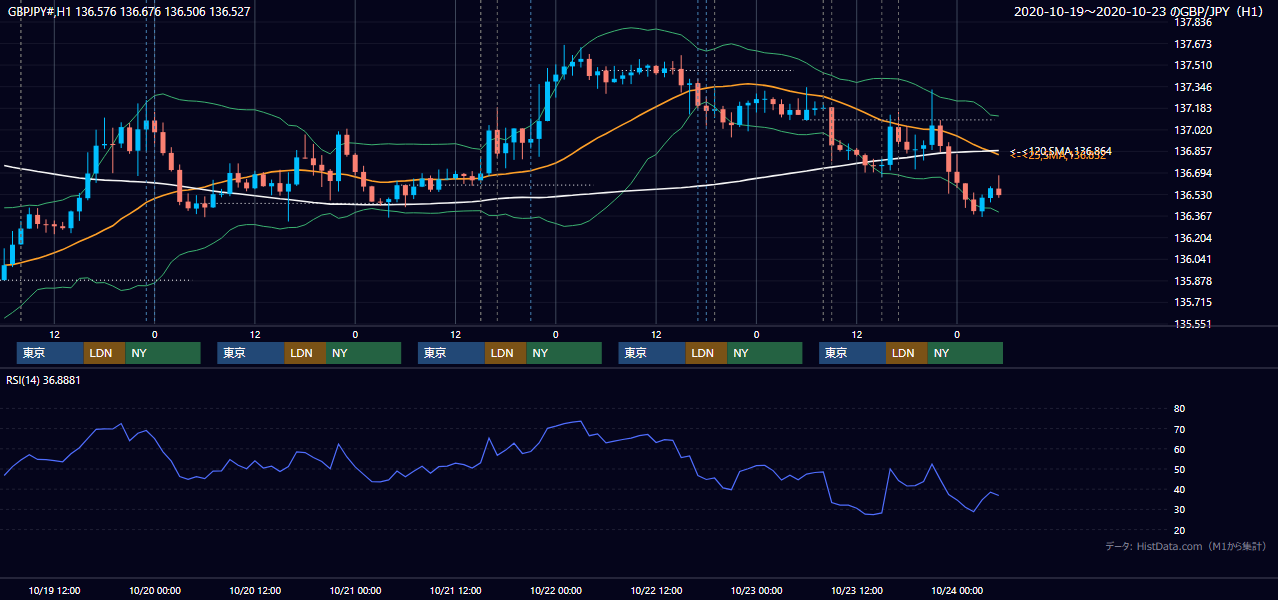The image size is (1278, 600).
Task: Click the RSI axis value 40
Action: [x=1179, y=489]
